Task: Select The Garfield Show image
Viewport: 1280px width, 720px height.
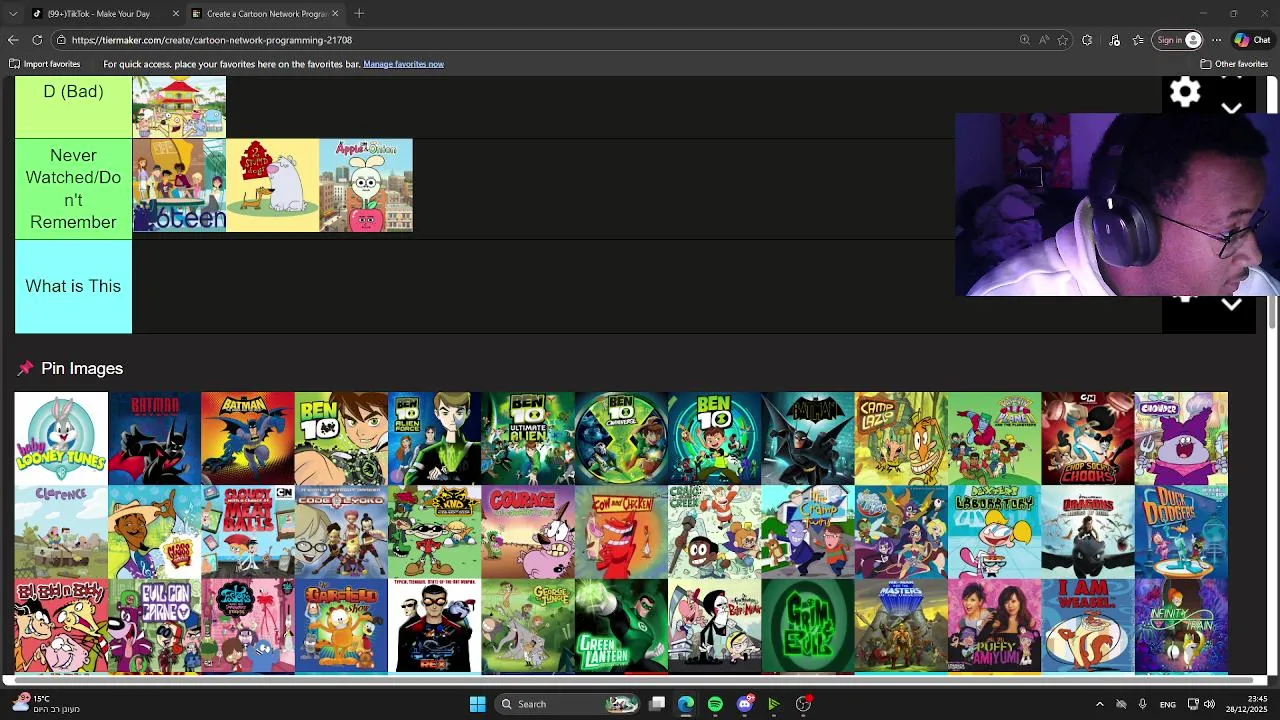Action: [x=341, y=625]
